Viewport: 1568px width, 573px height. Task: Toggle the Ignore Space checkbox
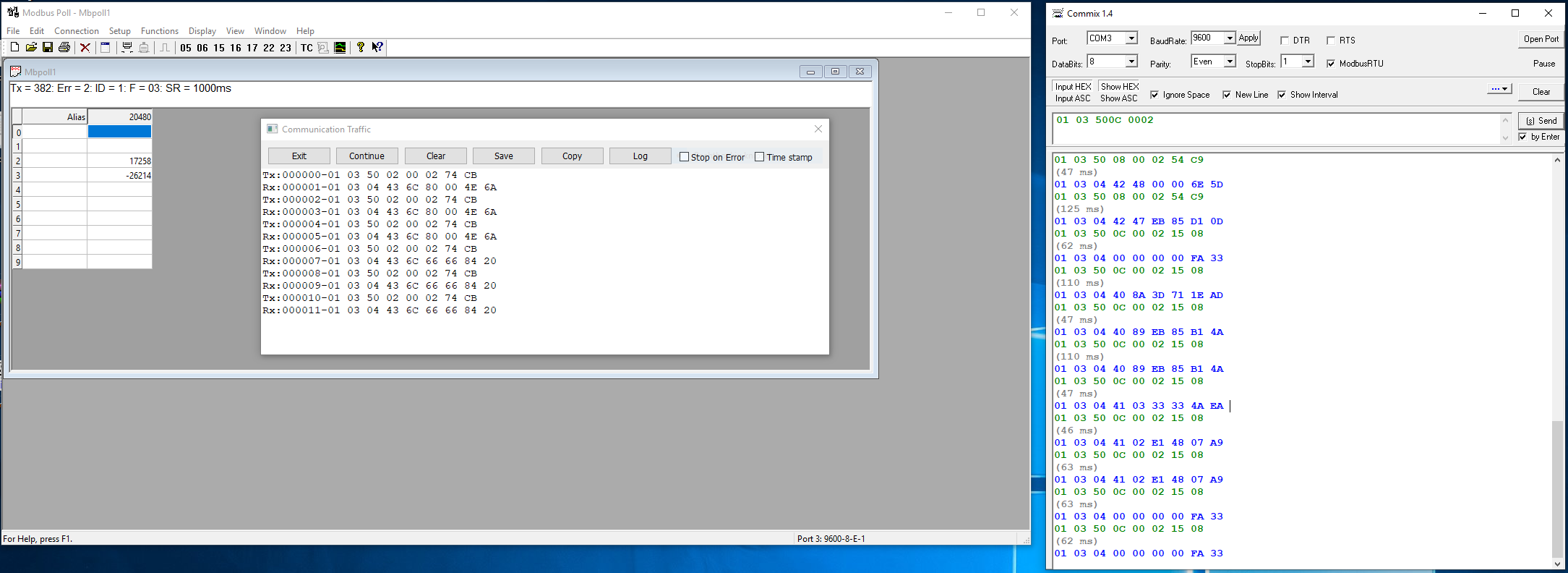click(x=1154, y=95)
